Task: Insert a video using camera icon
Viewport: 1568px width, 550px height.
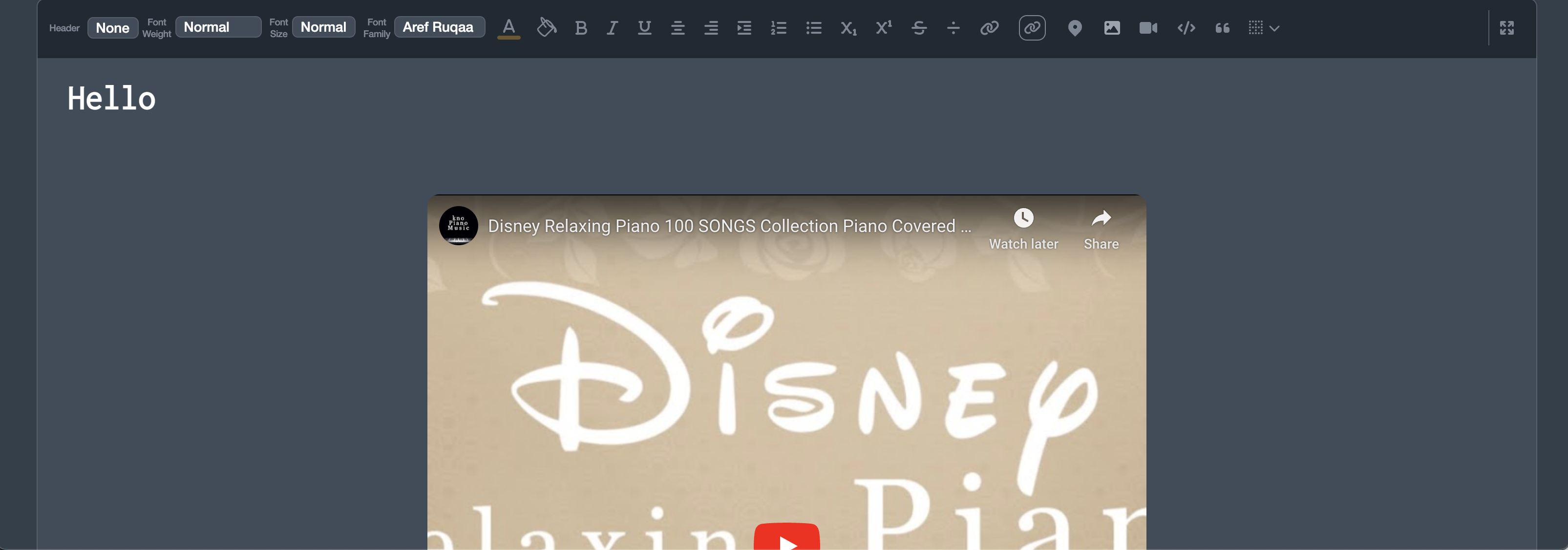Action: click(1147, 28)
